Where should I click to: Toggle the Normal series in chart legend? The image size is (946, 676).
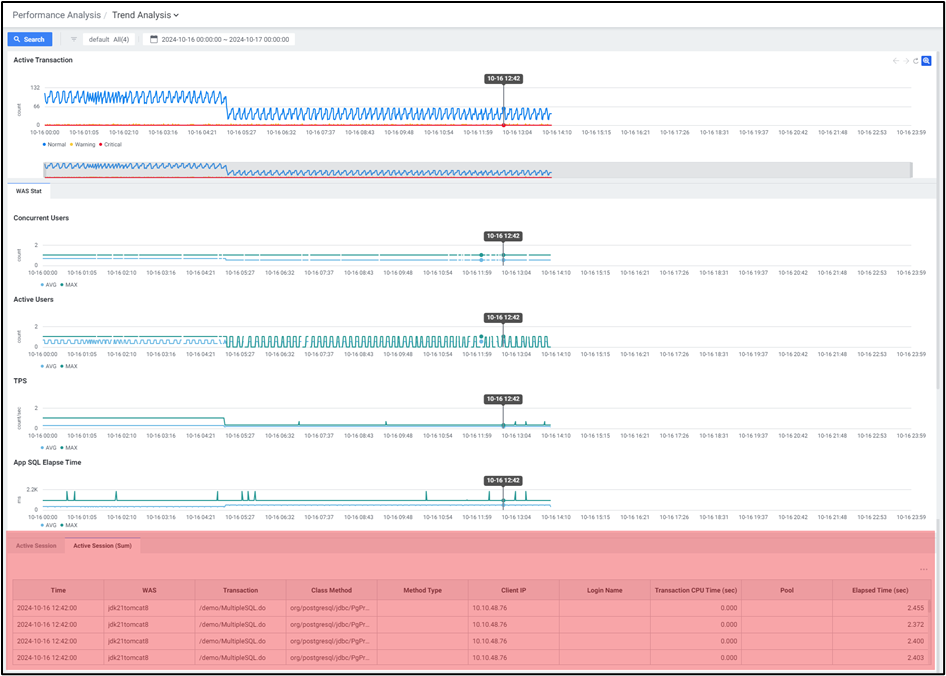55,144
